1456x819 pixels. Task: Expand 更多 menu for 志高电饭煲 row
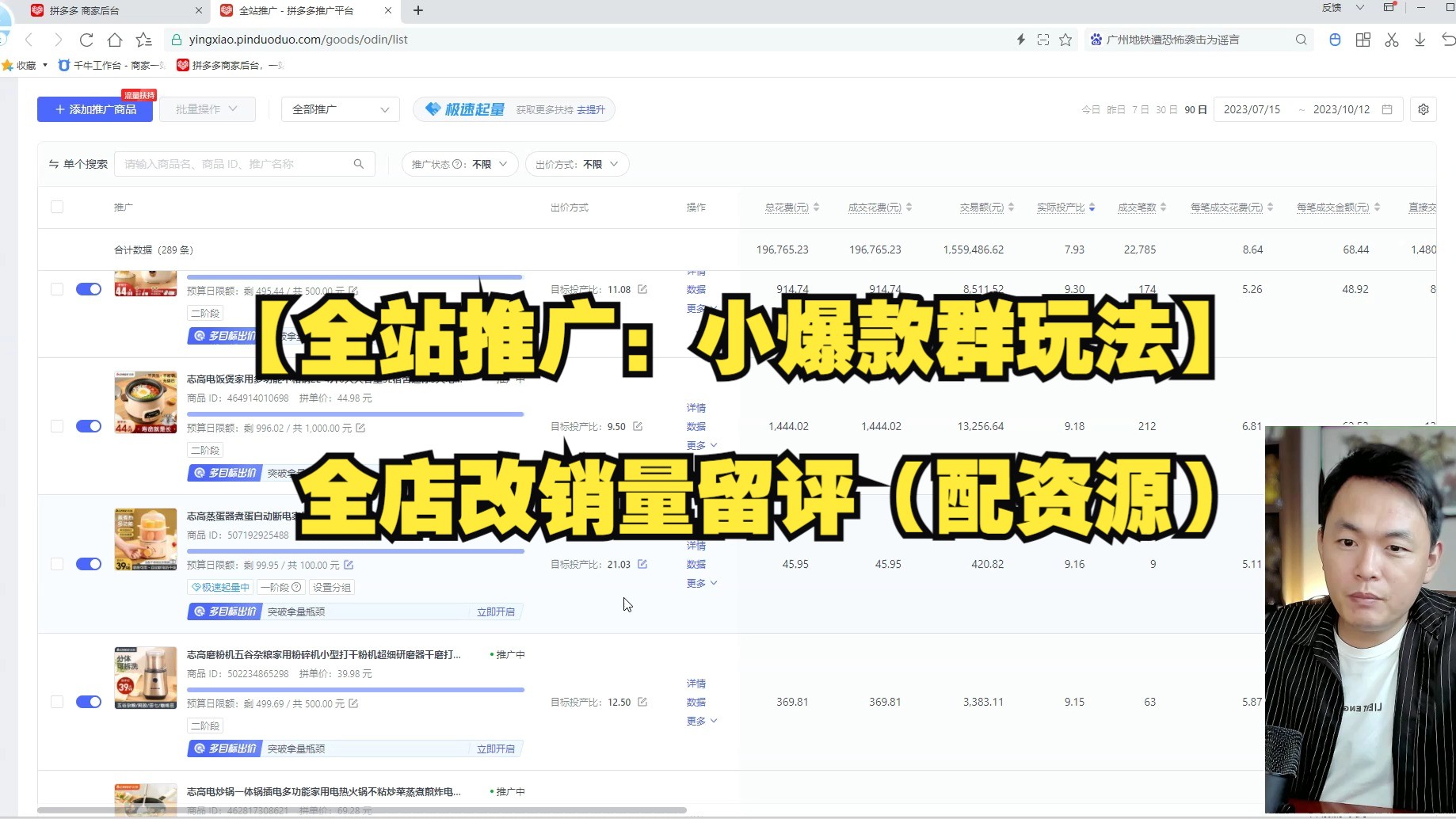pyautogui.click(x=702, y=445)
